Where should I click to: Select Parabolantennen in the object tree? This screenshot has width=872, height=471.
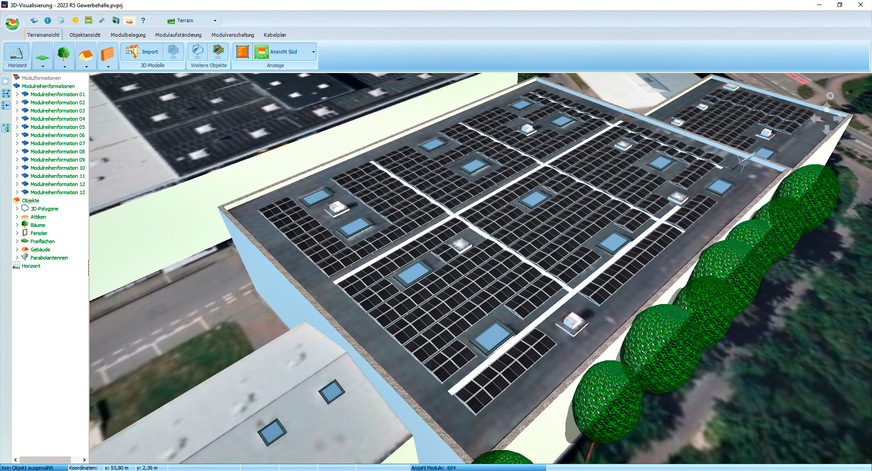pos(49,257)
